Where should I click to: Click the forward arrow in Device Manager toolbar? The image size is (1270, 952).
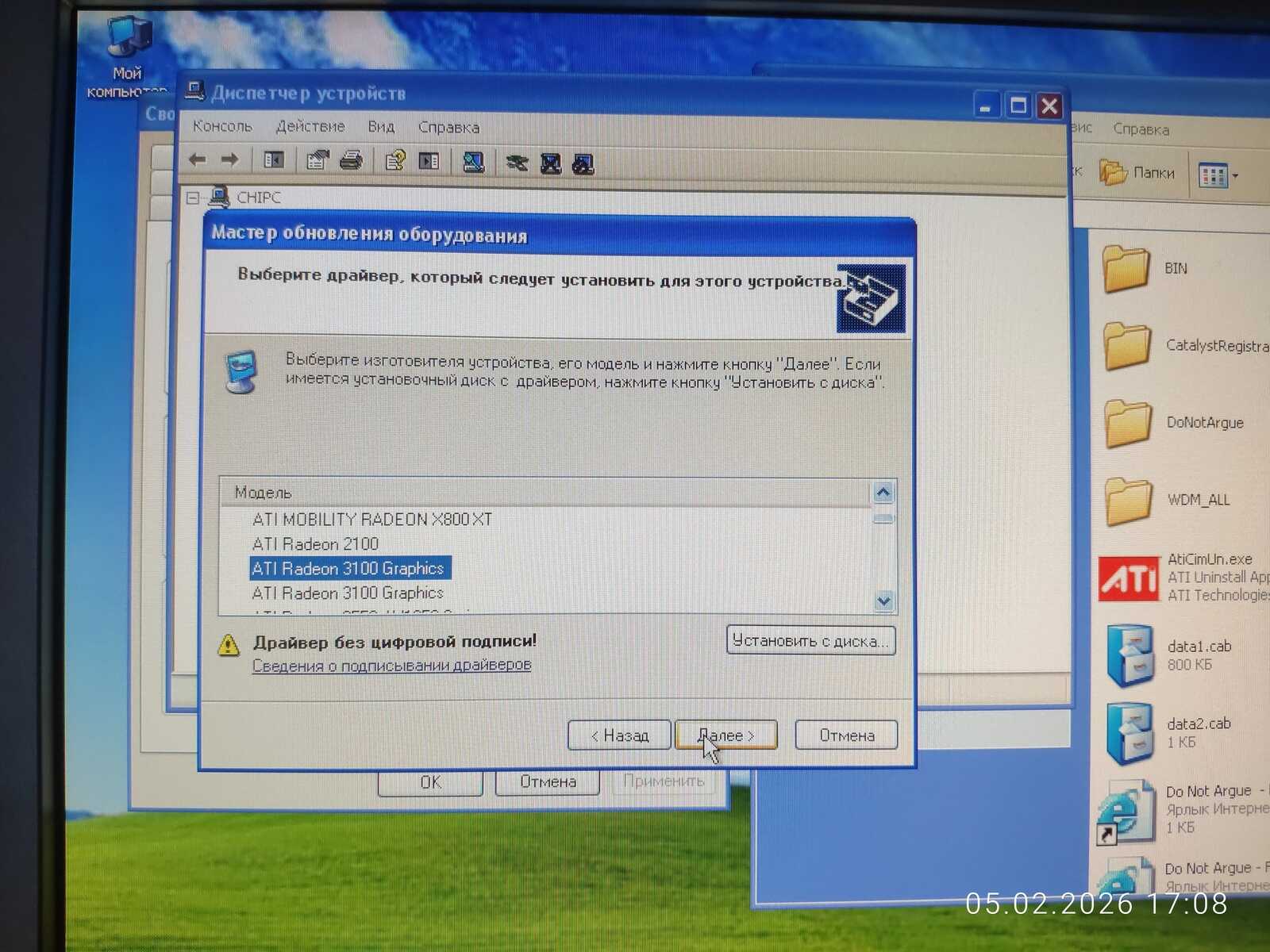[229, 160]
